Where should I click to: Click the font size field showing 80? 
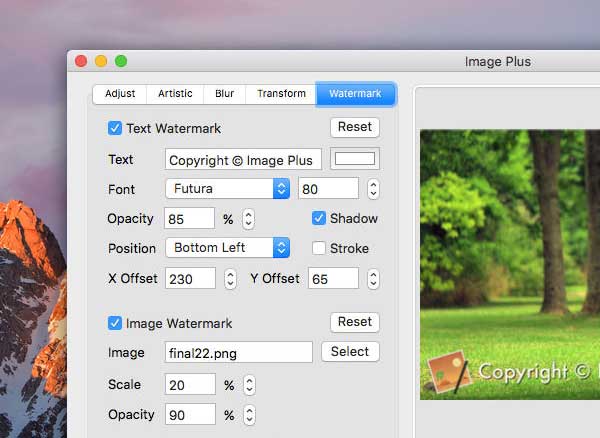tap(328, 188)
